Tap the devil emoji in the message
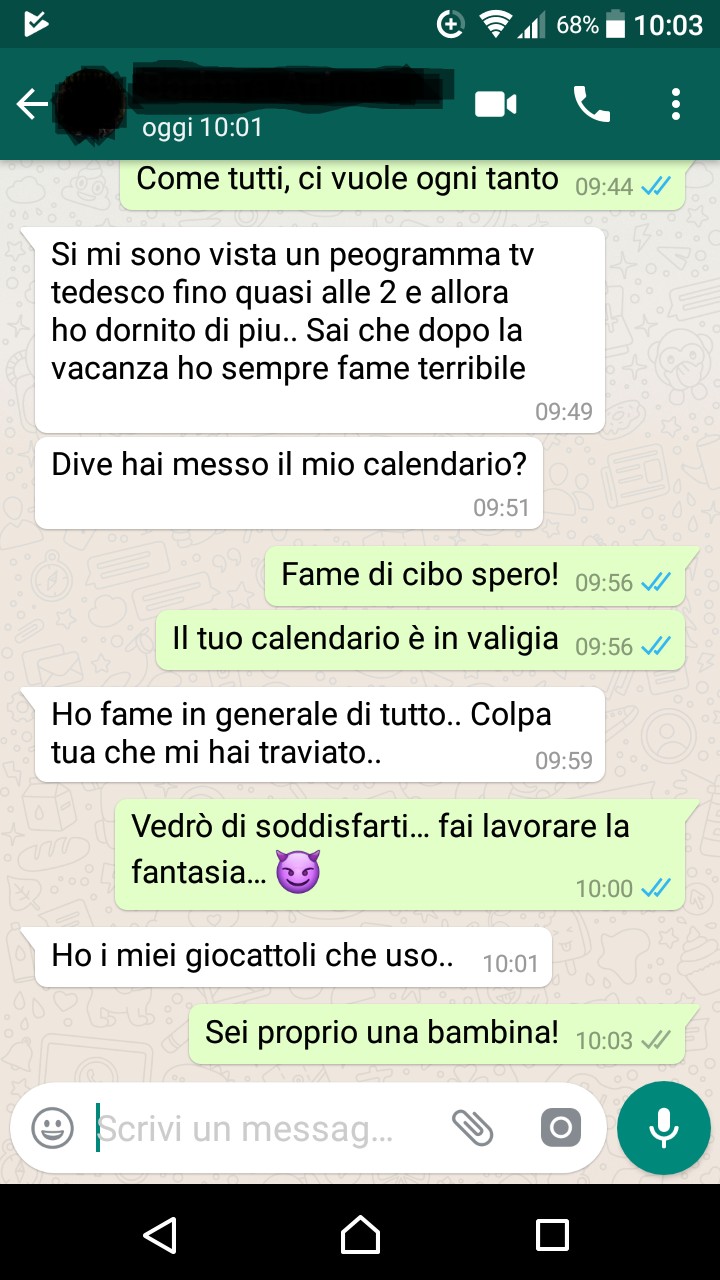Screen dimensions: 720x1280 [297, 875]
